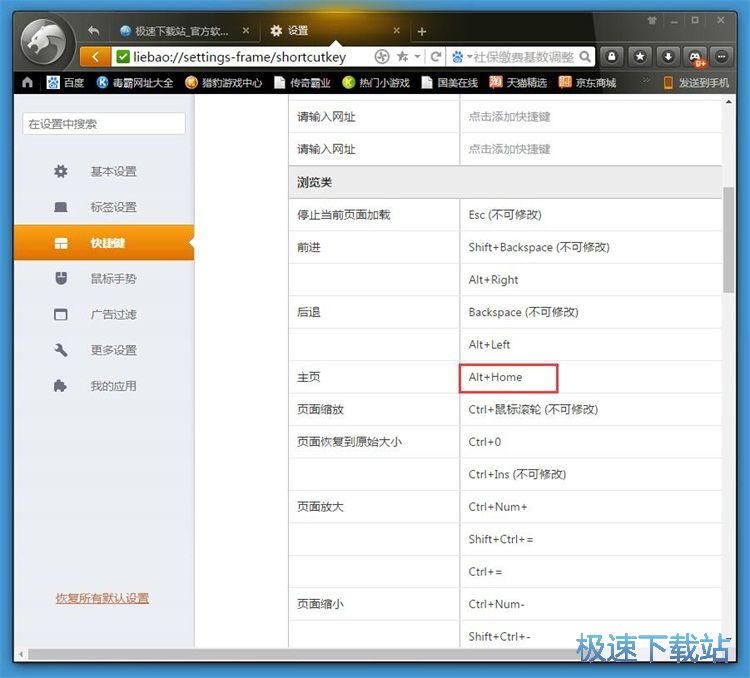The width and height of the screenshot is (750, 678).
Task: Click the first 请输入网址 field
Action: point(374,117)
